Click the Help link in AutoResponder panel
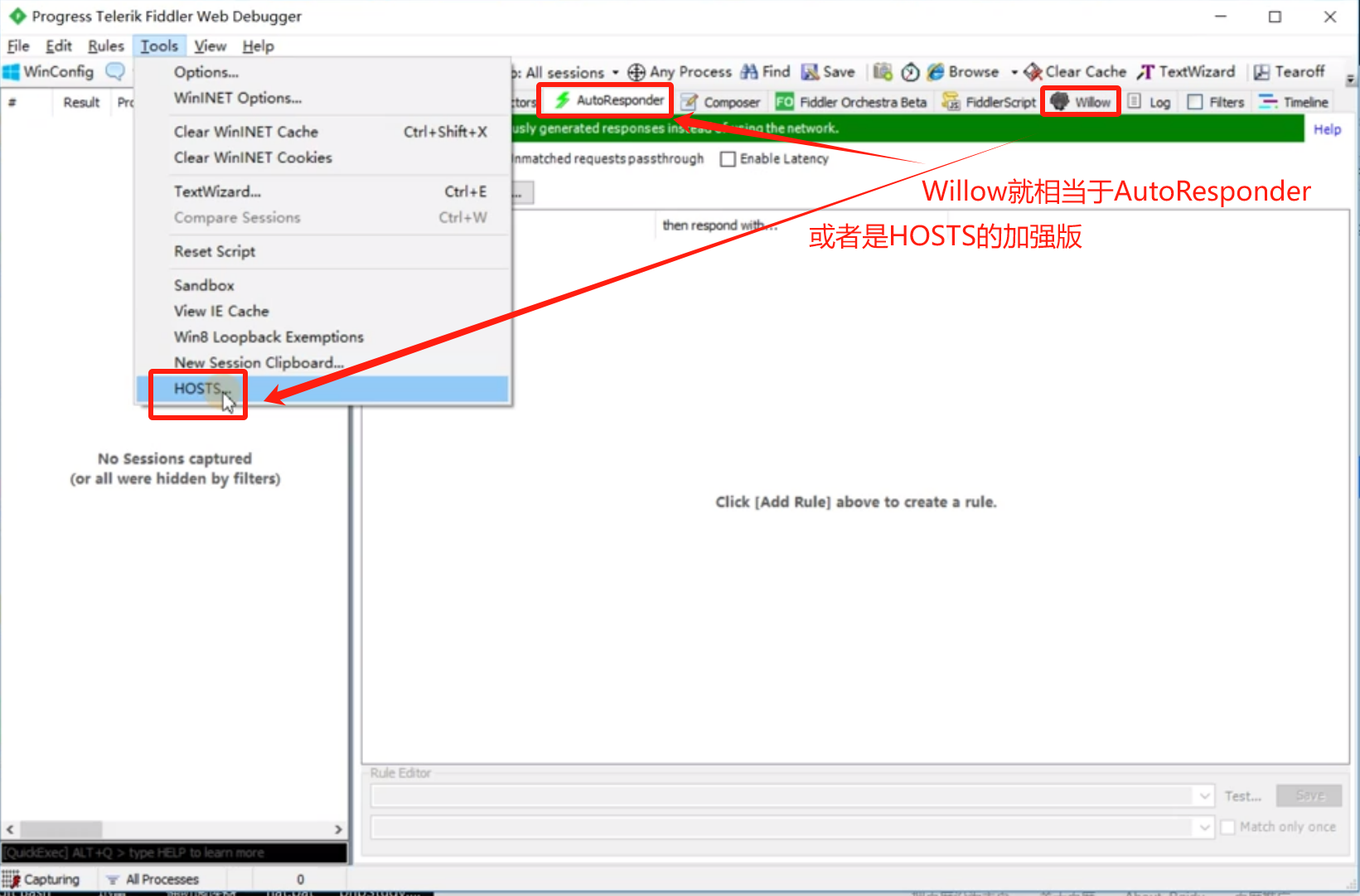 click(1327, 129)
